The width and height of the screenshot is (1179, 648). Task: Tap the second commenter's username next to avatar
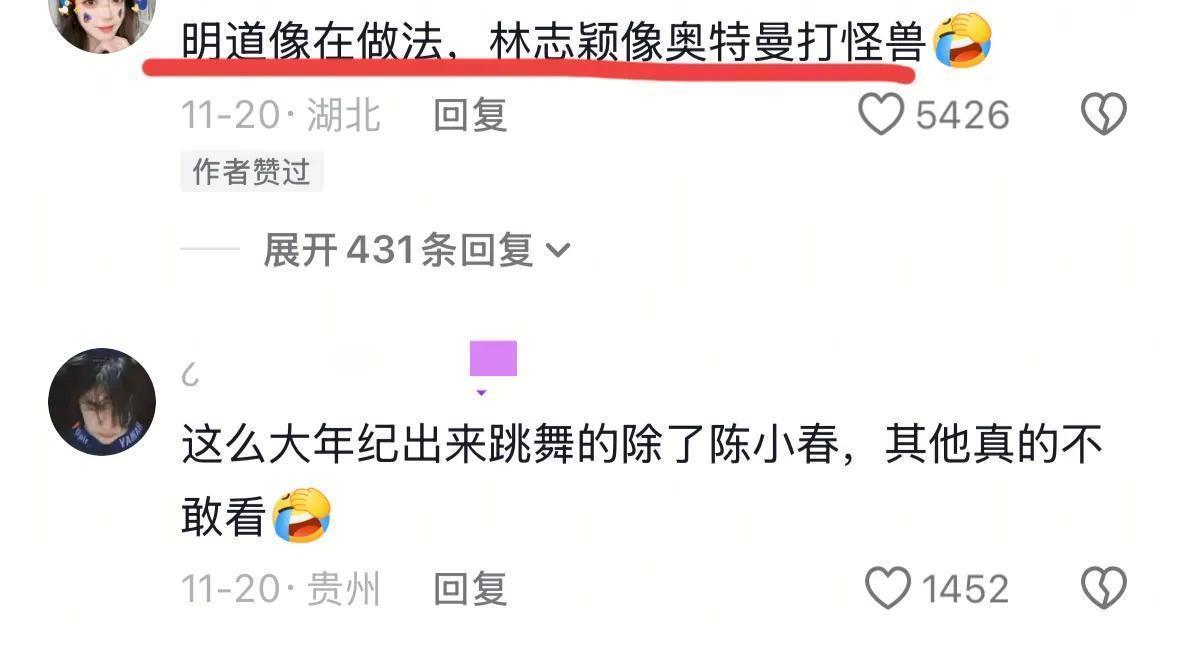coord(191,374)
